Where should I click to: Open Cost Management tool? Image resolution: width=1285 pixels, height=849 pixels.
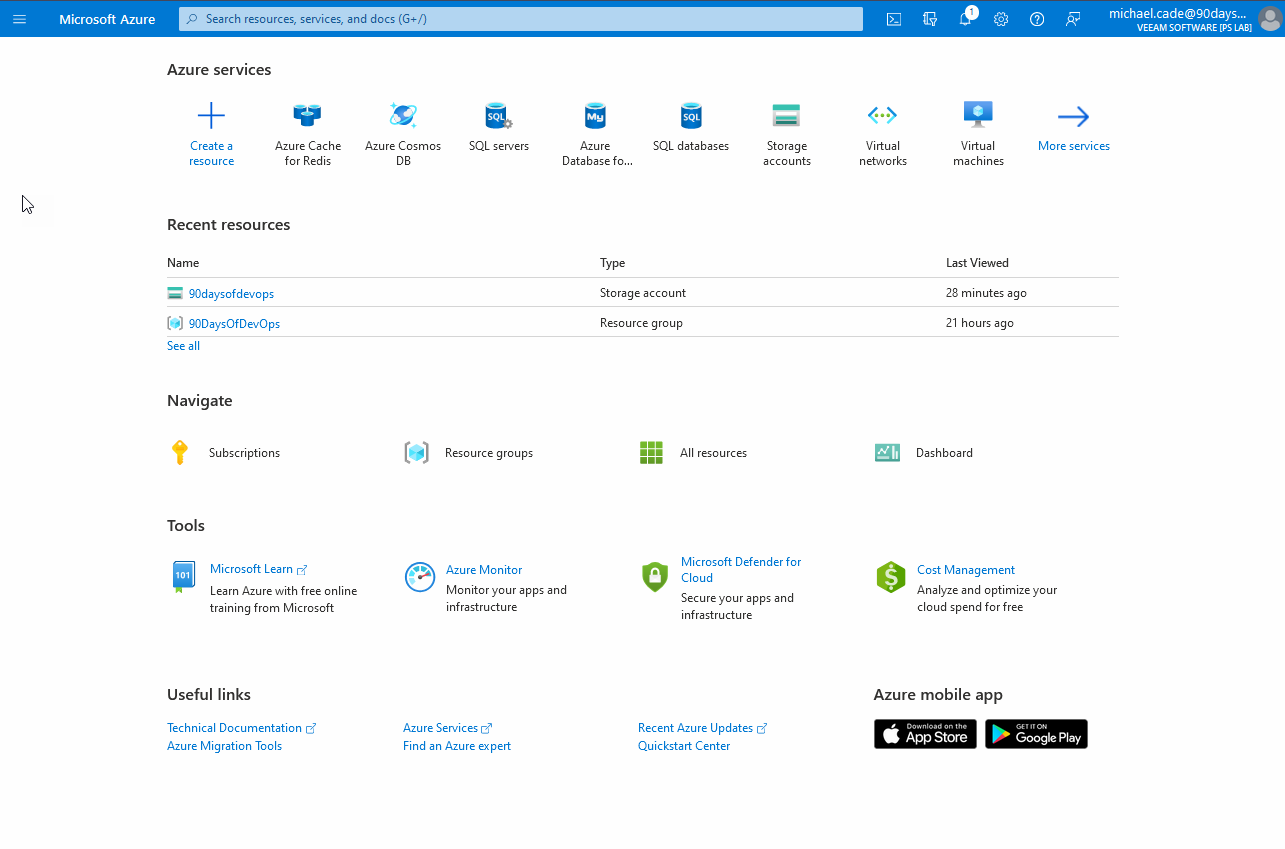pos(965,570)
